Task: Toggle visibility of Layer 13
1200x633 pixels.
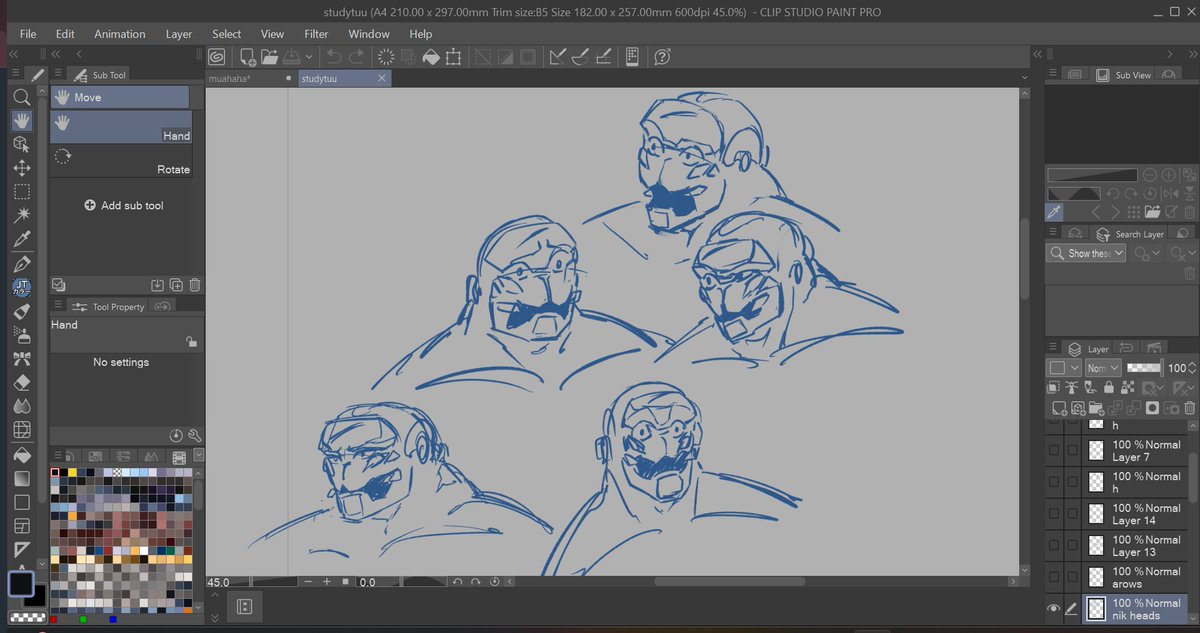Action: point(1053,546)
